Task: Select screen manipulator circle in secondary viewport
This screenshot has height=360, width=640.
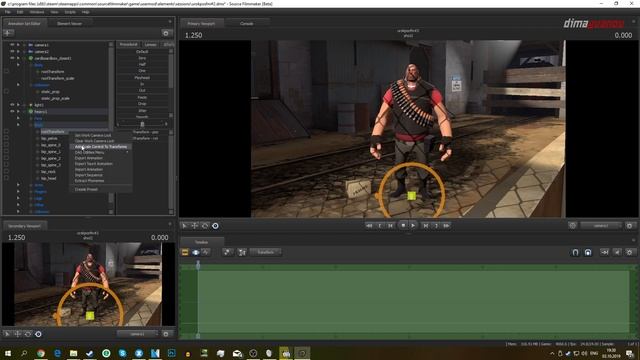Action: tap(38, 334)
